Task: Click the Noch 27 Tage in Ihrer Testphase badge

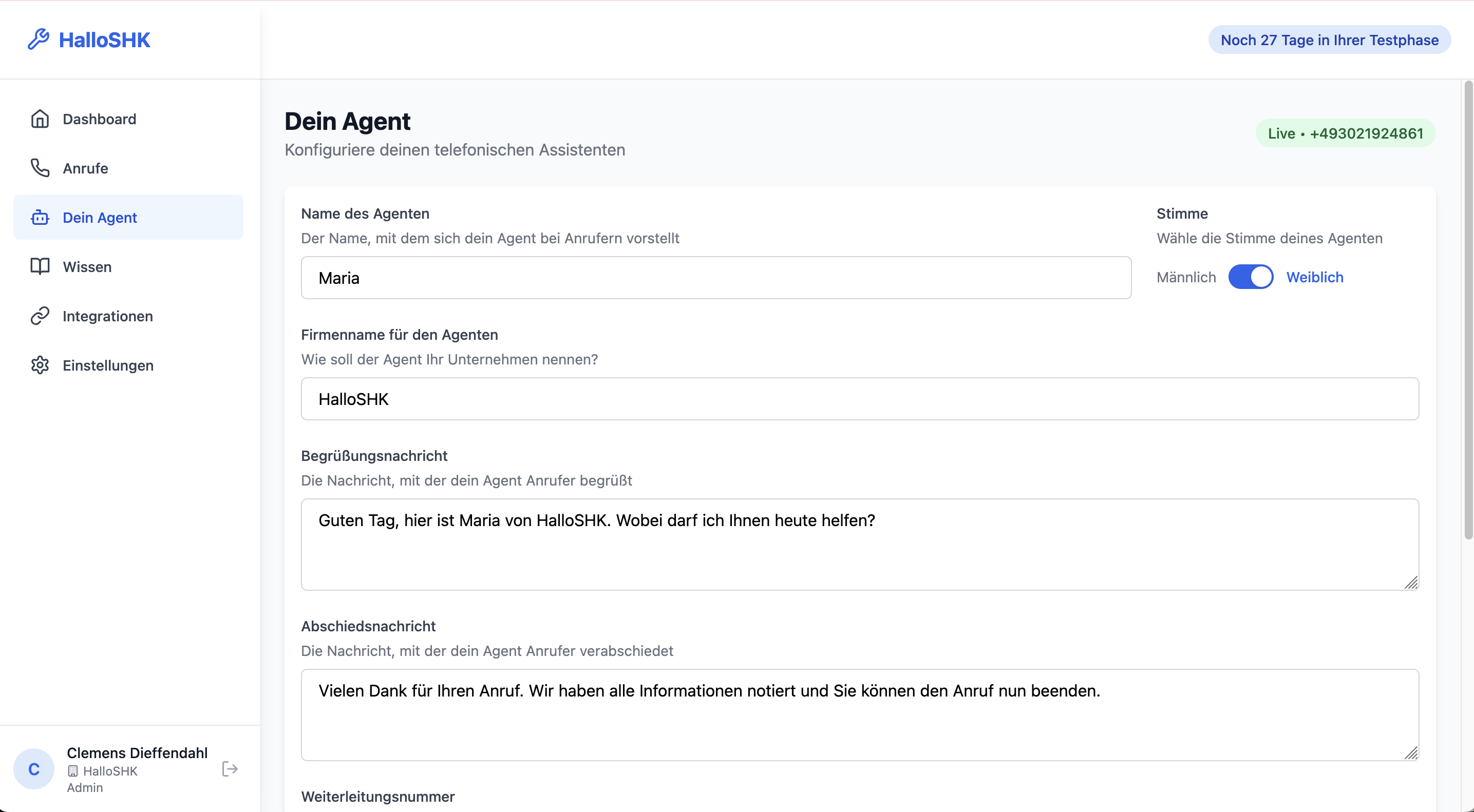Action: (x=1329, y=40)
